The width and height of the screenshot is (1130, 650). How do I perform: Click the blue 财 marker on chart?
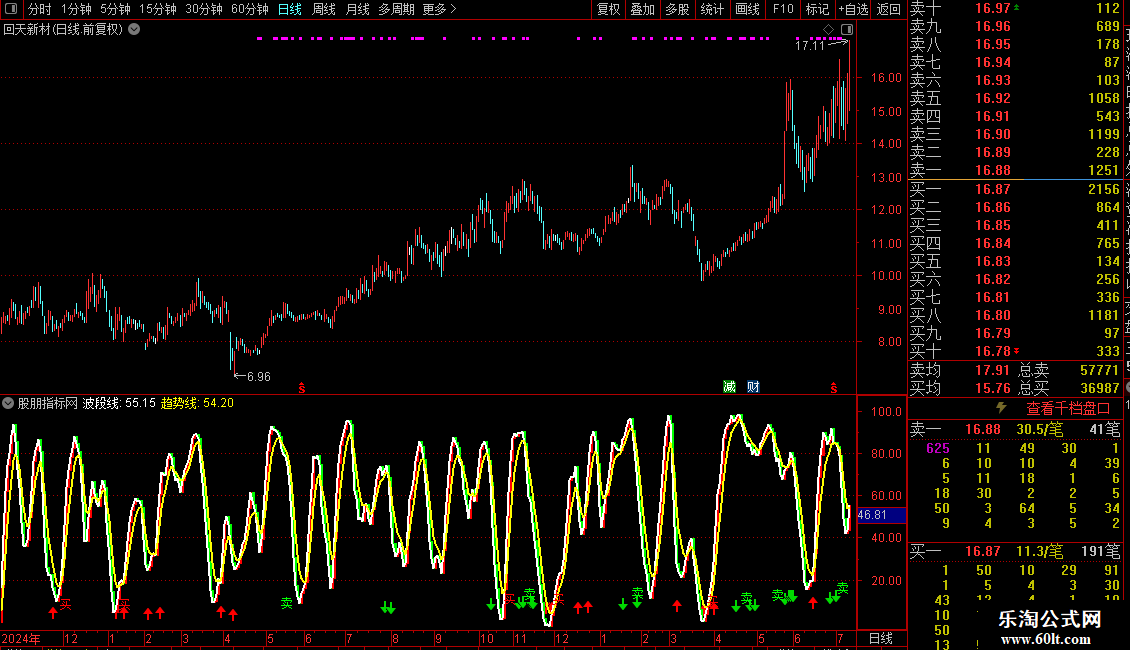(x=753, y=387)
